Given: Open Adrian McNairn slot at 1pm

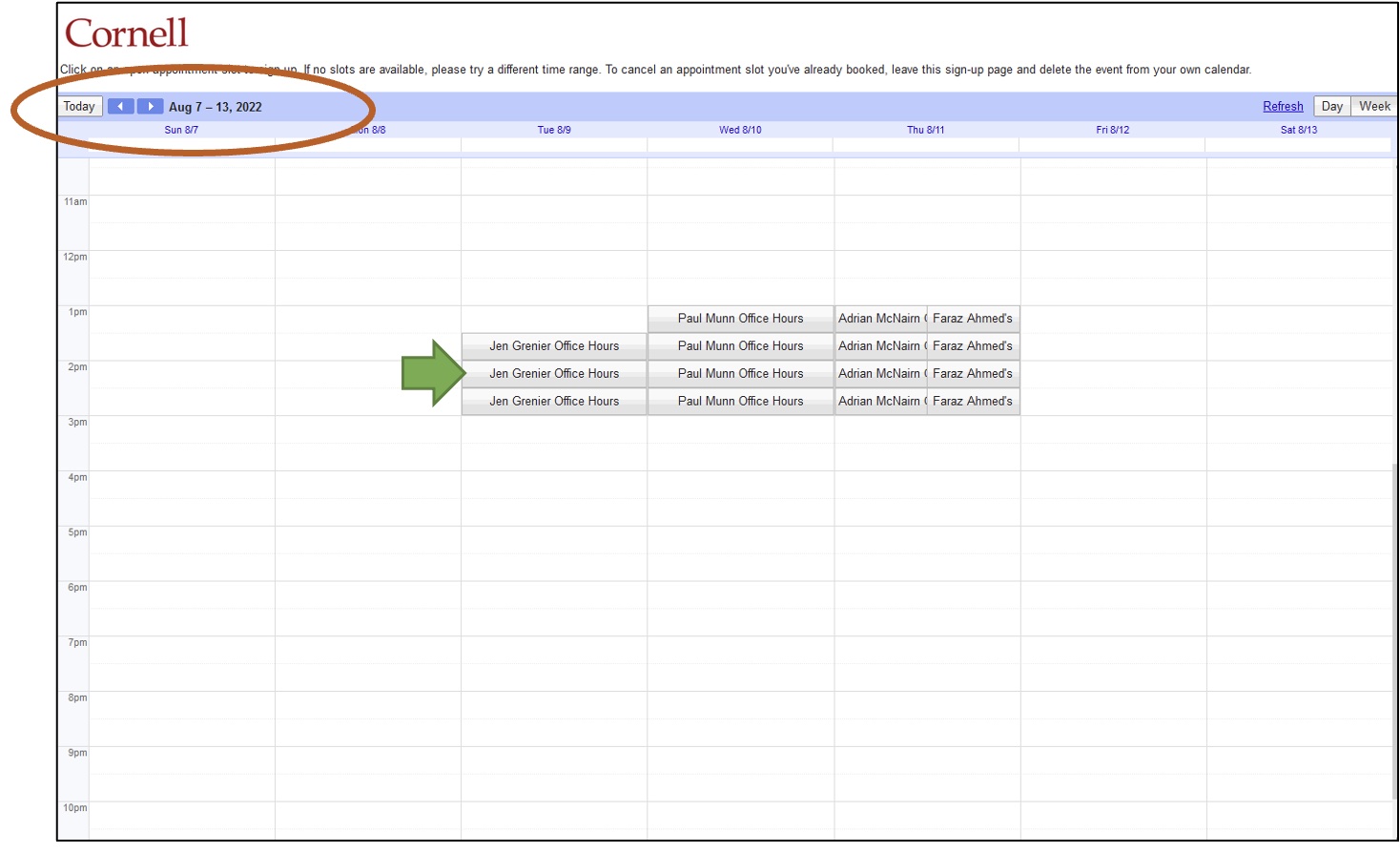Looking at the screenshot, I should coord(879,319).
